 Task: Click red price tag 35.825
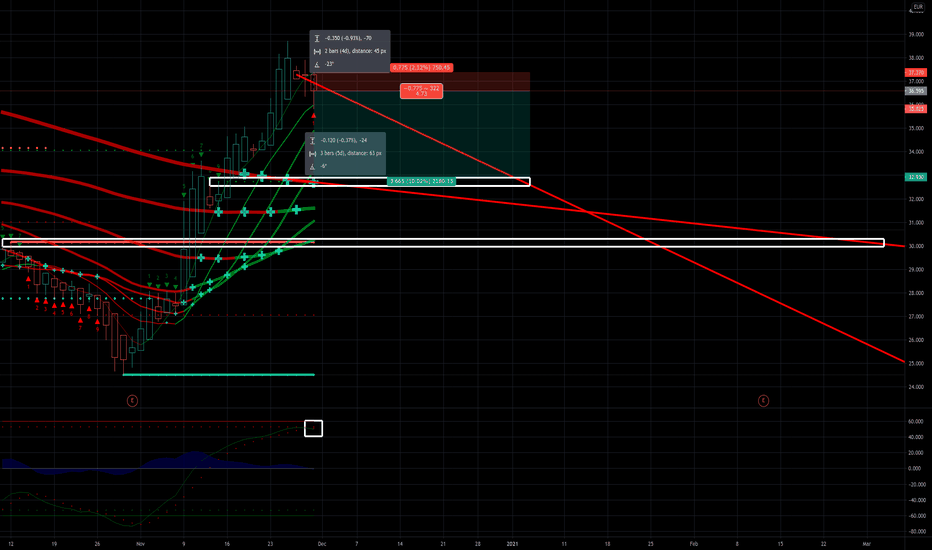915,109
